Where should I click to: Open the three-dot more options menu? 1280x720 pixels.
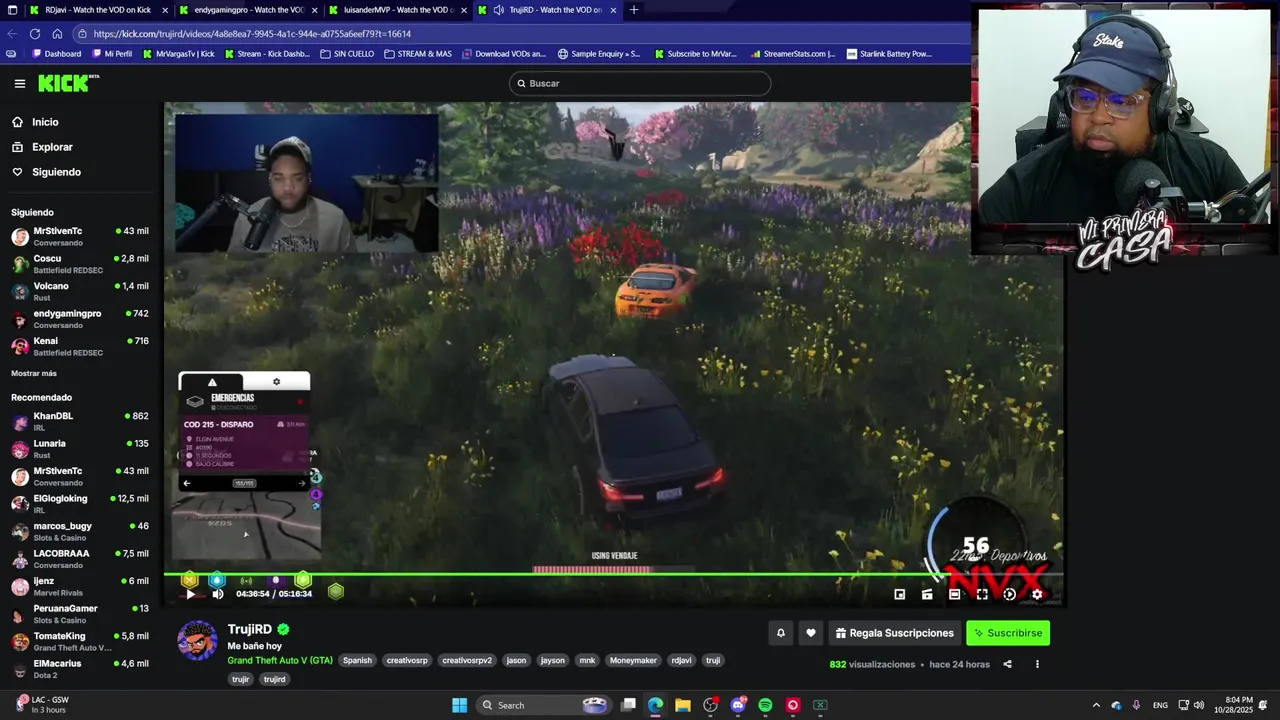coord(1037,664)
